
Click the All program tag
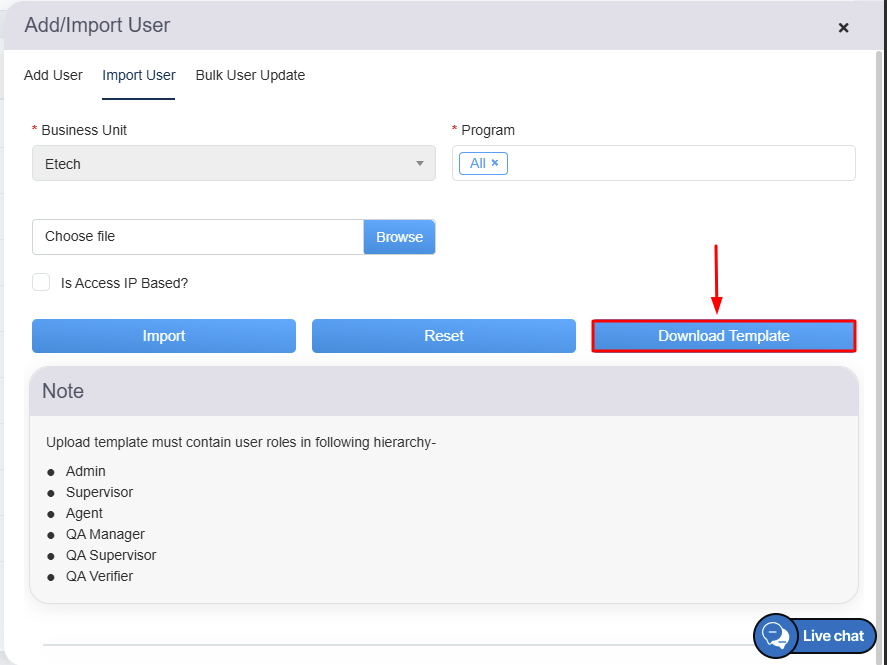[477, 163]
